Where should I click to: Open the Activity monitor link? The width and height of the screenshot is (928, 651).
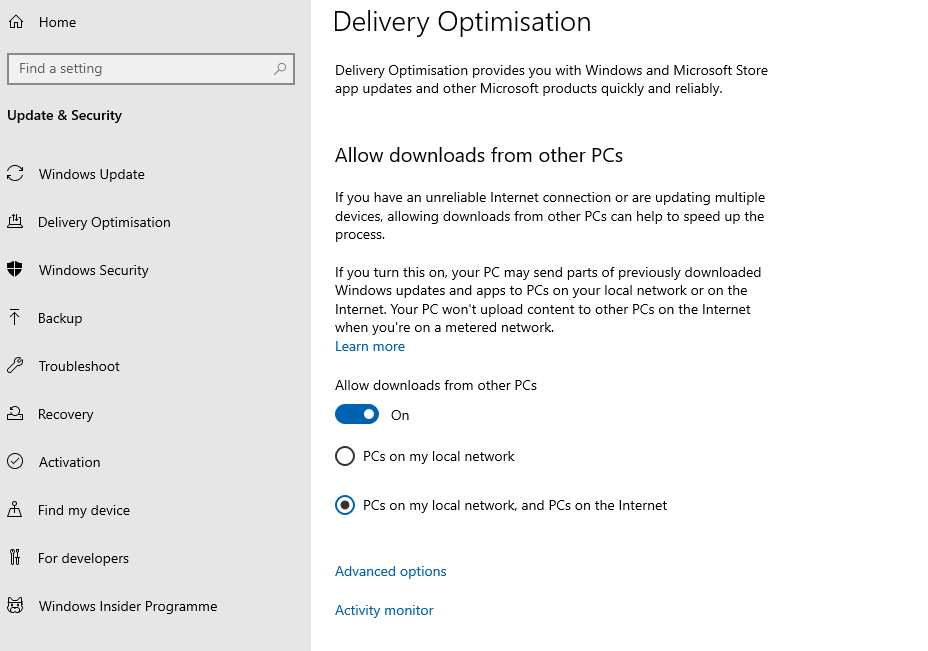point(384,611)
